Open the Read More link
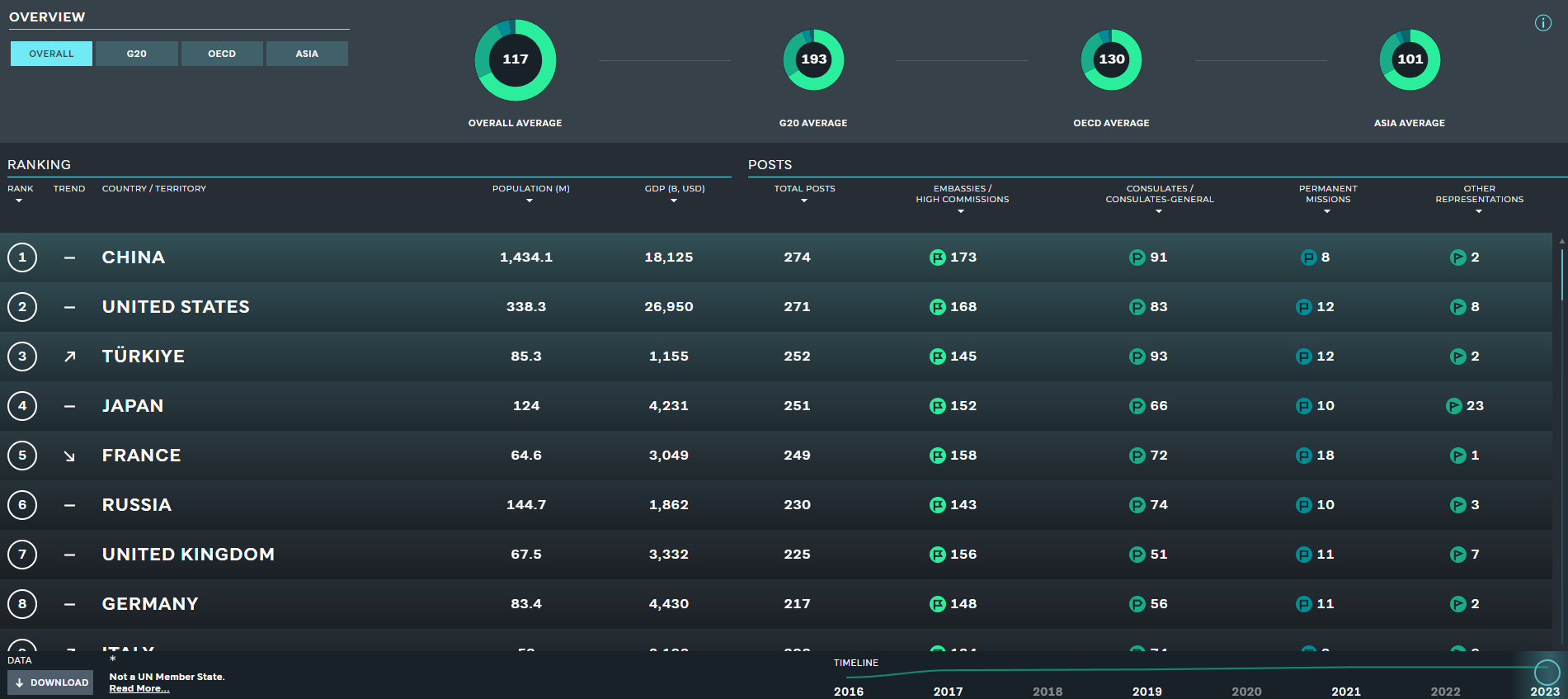The height and width of the screenshot is (699, 1568). click(x=139, y=688)
